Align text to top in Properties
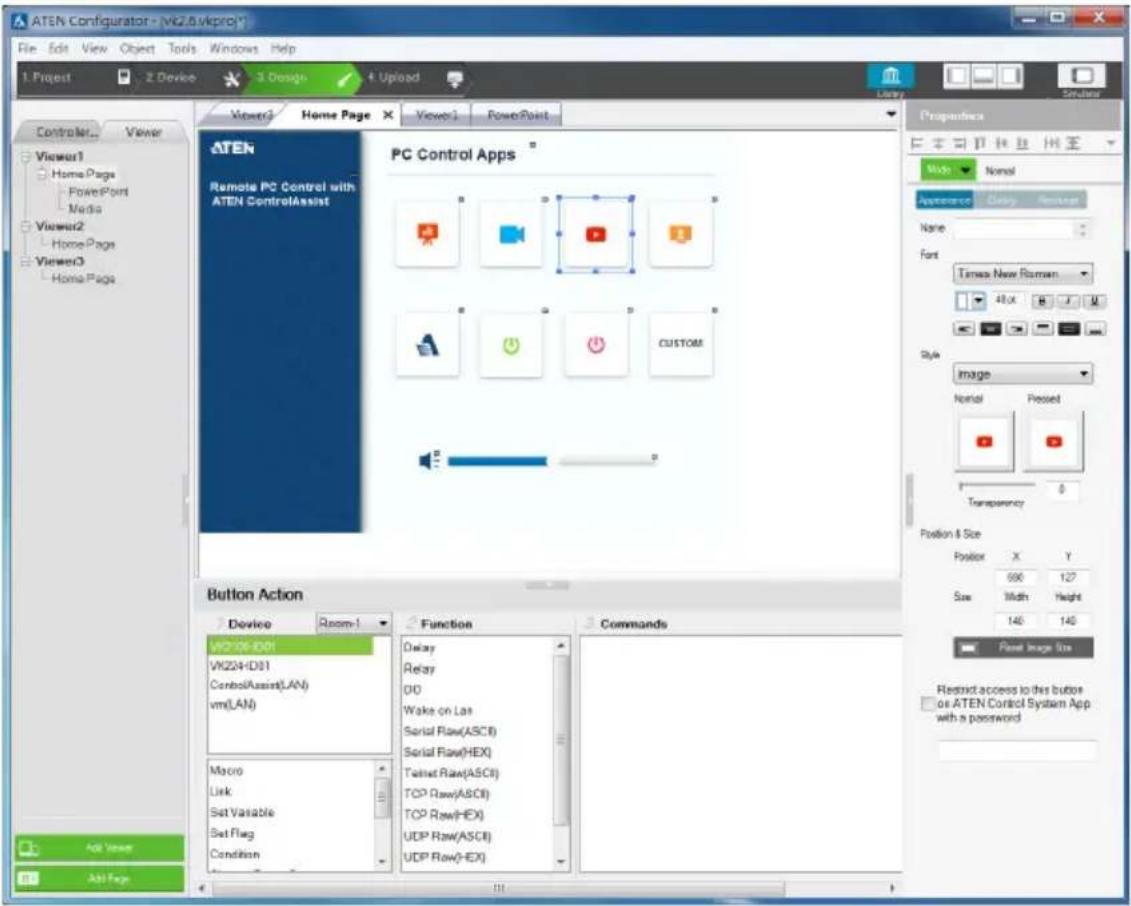Viewport: 1131px width, 906px height. click(x=1042, y=328)
